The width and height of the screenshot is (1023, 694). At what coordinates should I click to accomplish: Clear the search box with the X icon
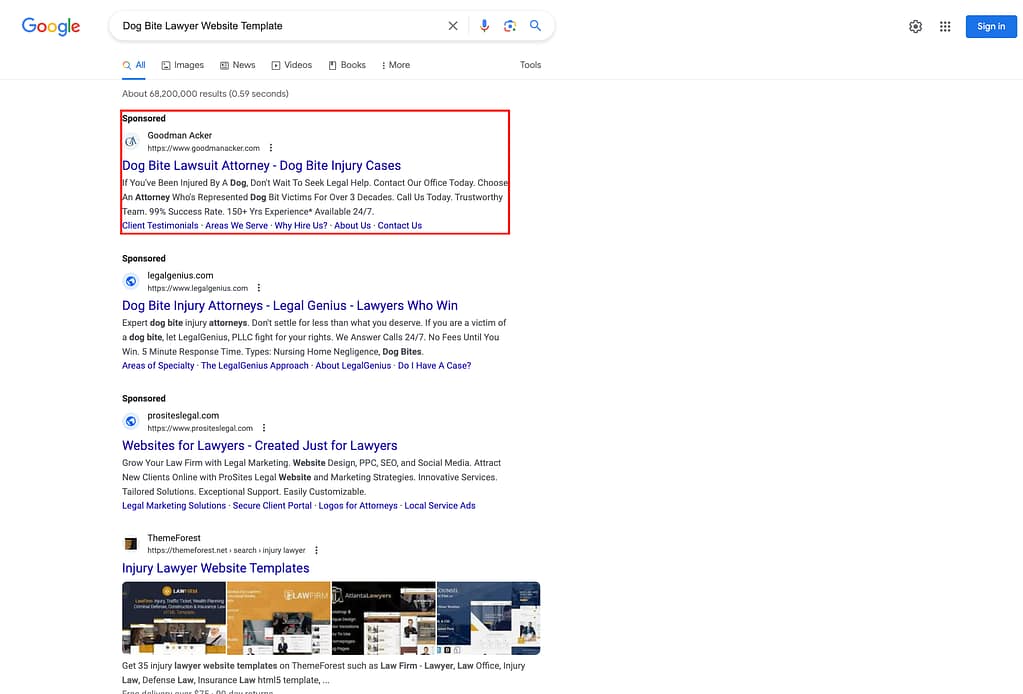453,26
